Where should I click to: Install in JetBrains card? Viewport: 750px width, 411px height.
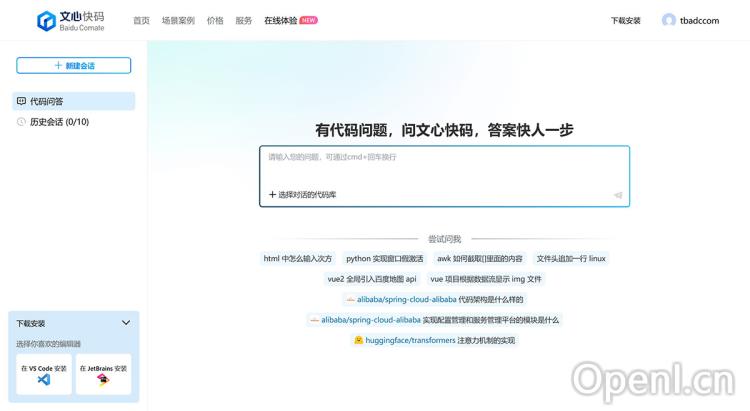click(x=103, y=374)
